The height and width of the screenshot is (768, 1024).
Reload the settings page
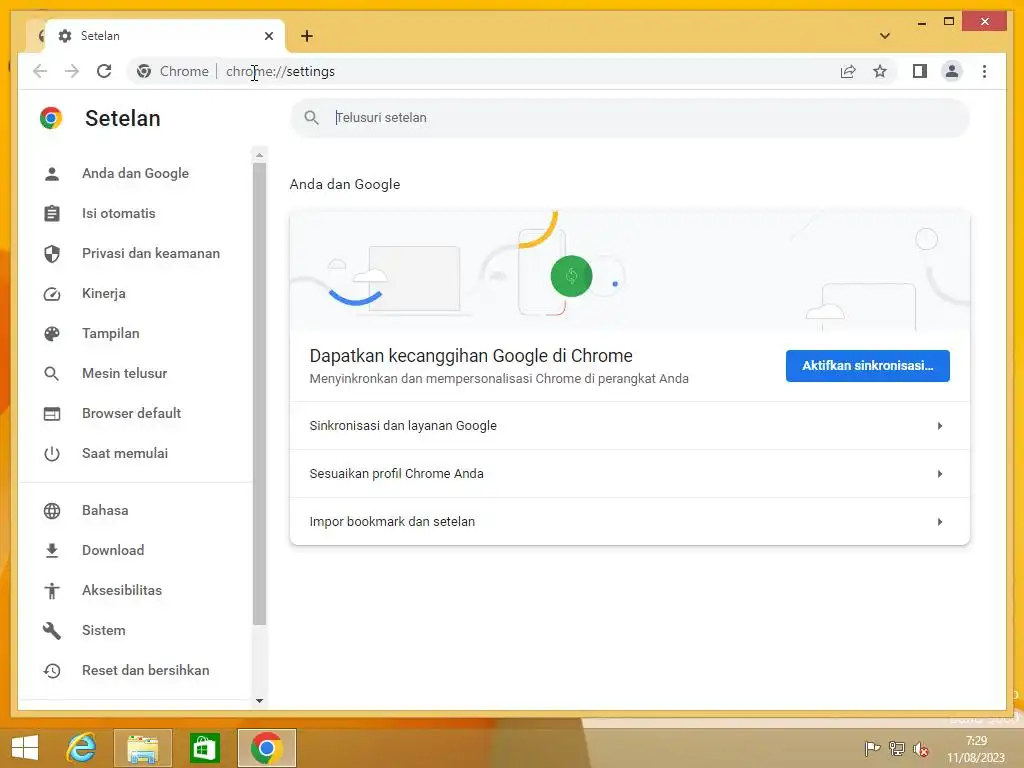(x=104, y=71)
